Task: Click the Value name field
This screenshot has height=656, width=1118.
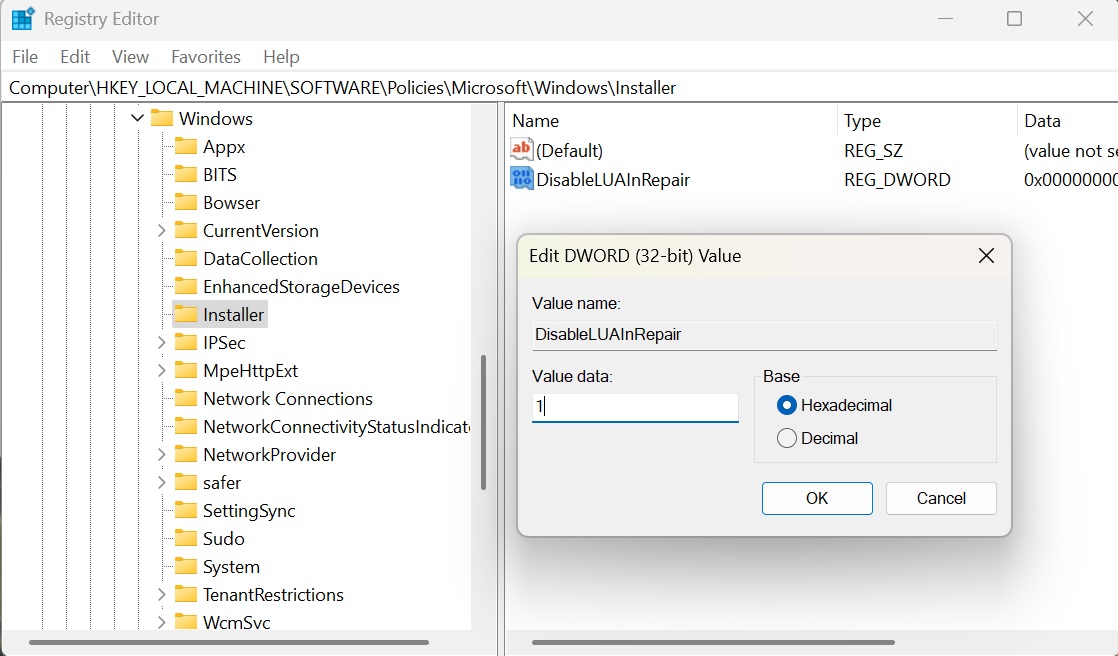Action: 764,335
